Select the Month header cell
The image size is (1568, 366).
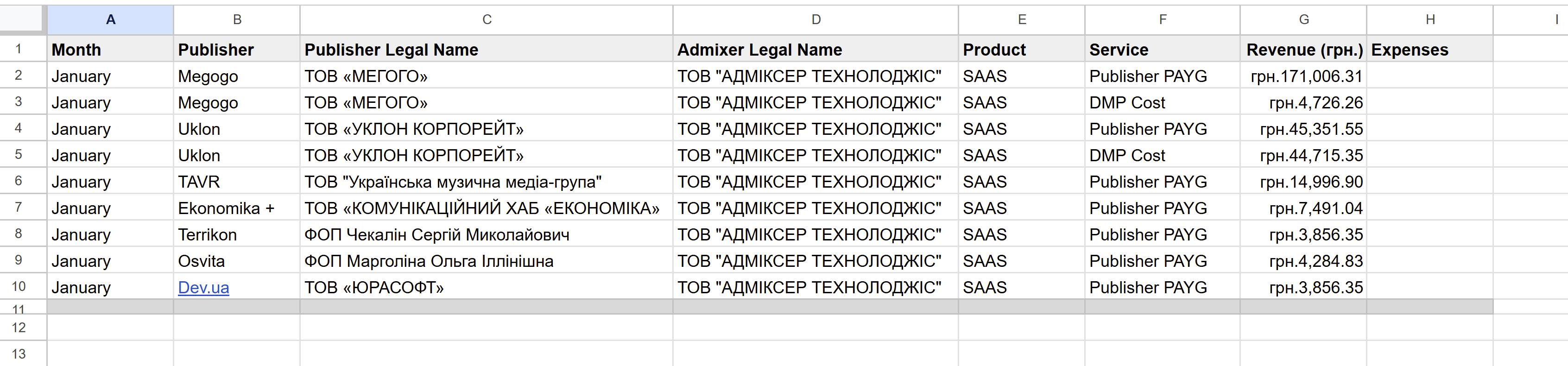click(110, 49)
